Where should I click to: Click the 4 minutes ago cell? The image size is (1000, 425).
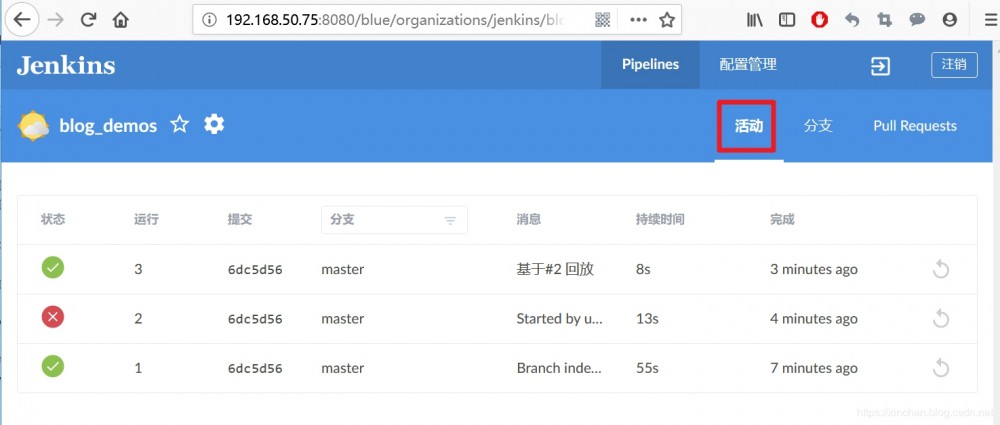click(814, 318)
